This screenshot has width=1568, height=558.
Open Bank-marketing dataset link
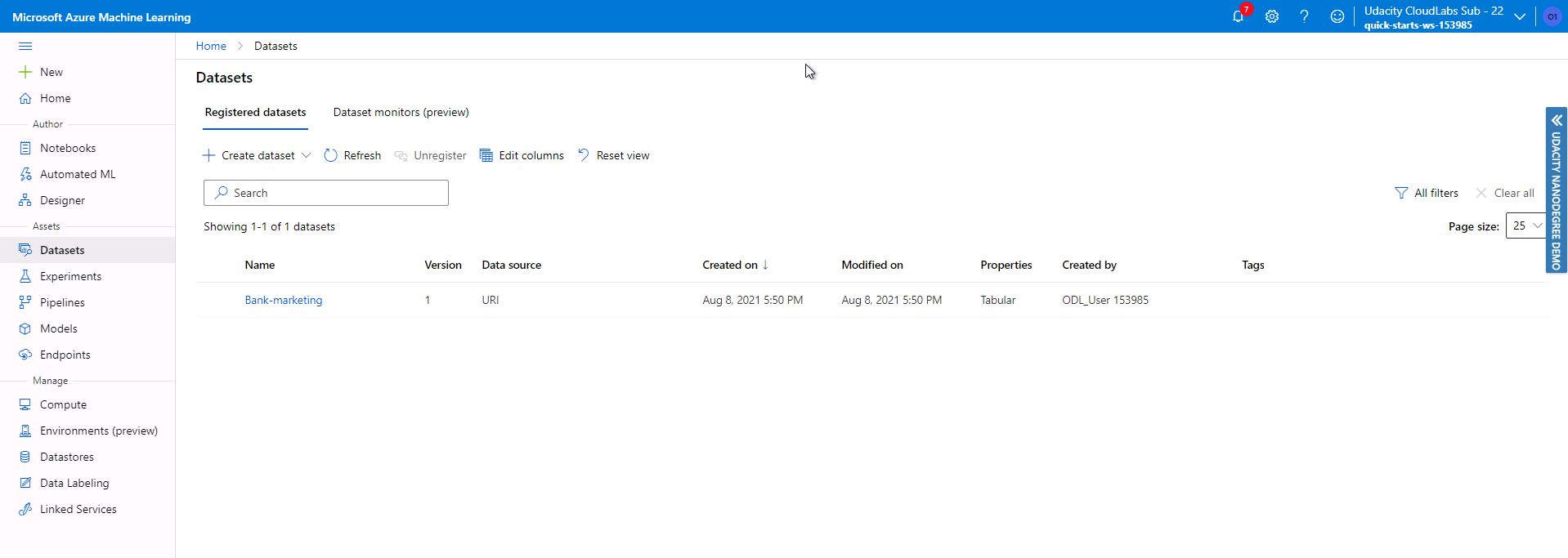tap(284, 300)
